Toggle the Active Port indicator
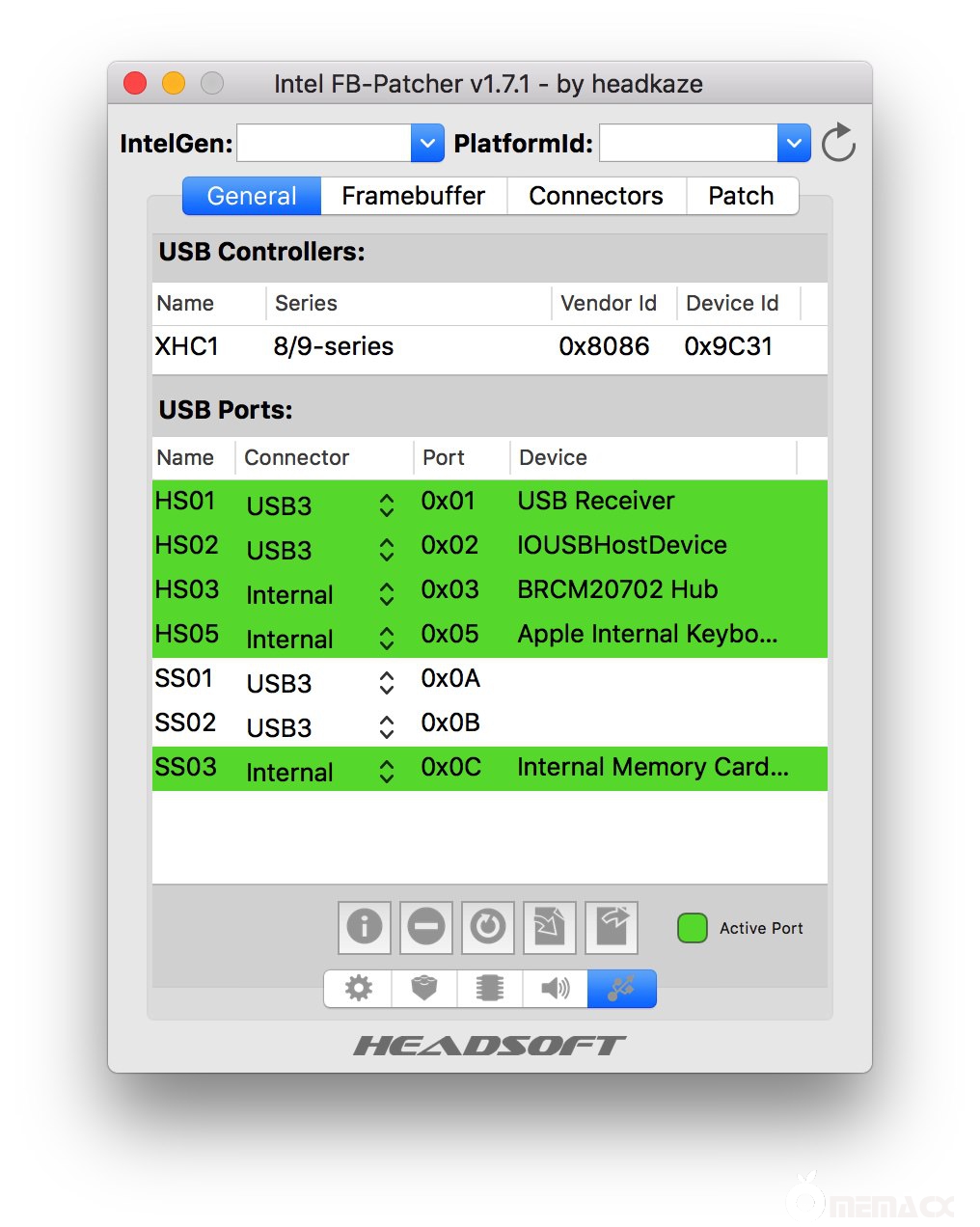Viewport: 980px width, 1227px height. (692, 927)
